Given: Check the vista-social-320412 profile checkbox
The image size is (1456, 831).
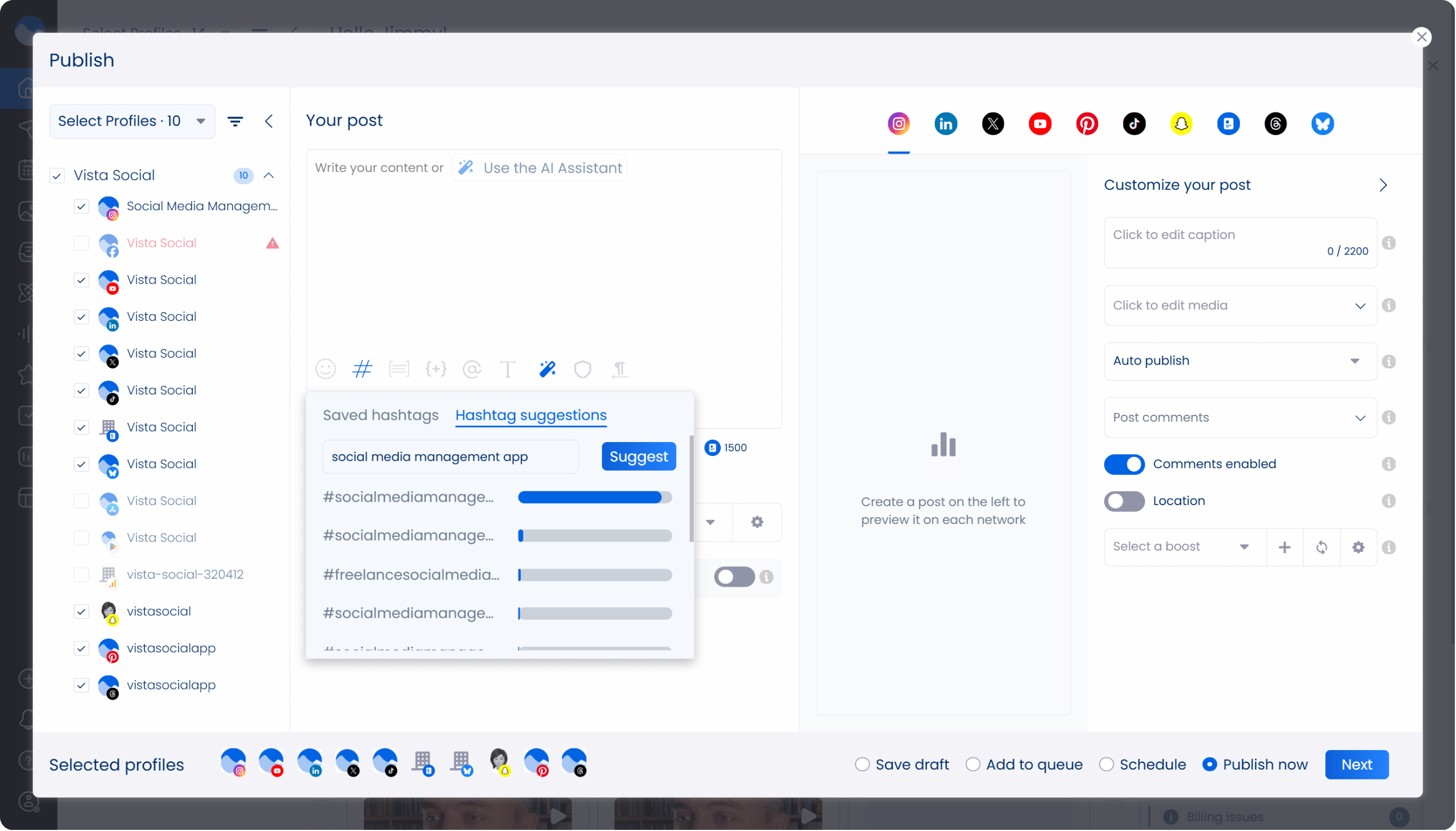Looking at the screenshot, I should tap(81, 575).
